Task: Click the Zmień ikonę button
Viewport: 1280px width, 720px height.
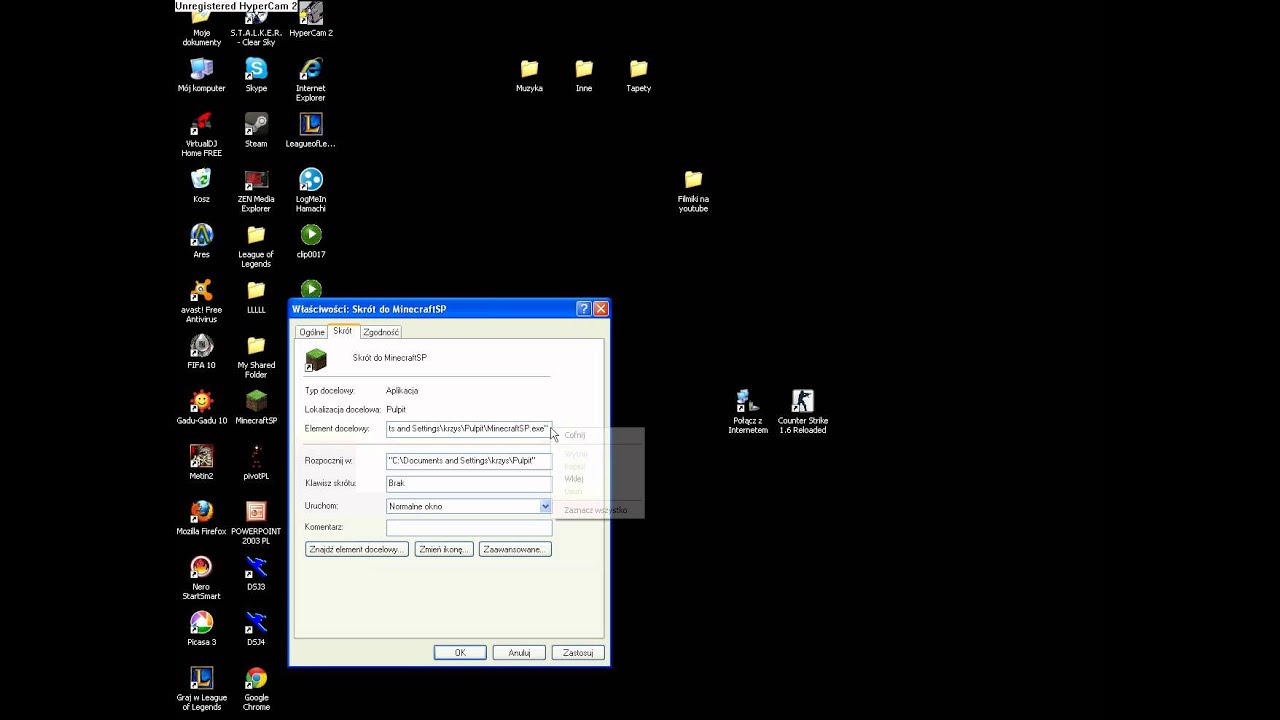Action: click(x=444, y=549)
